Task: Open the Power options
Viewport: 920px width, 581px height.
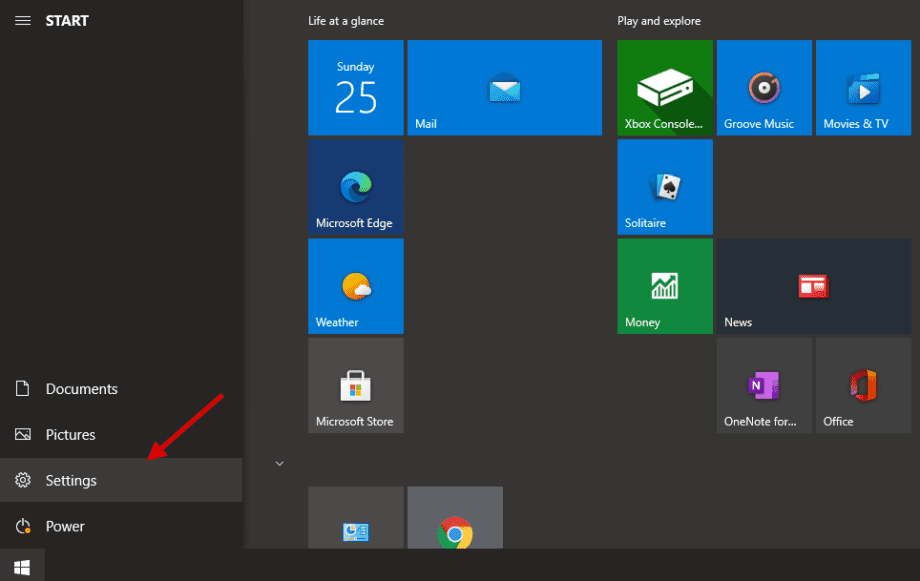Action: [x=66, y=526]
